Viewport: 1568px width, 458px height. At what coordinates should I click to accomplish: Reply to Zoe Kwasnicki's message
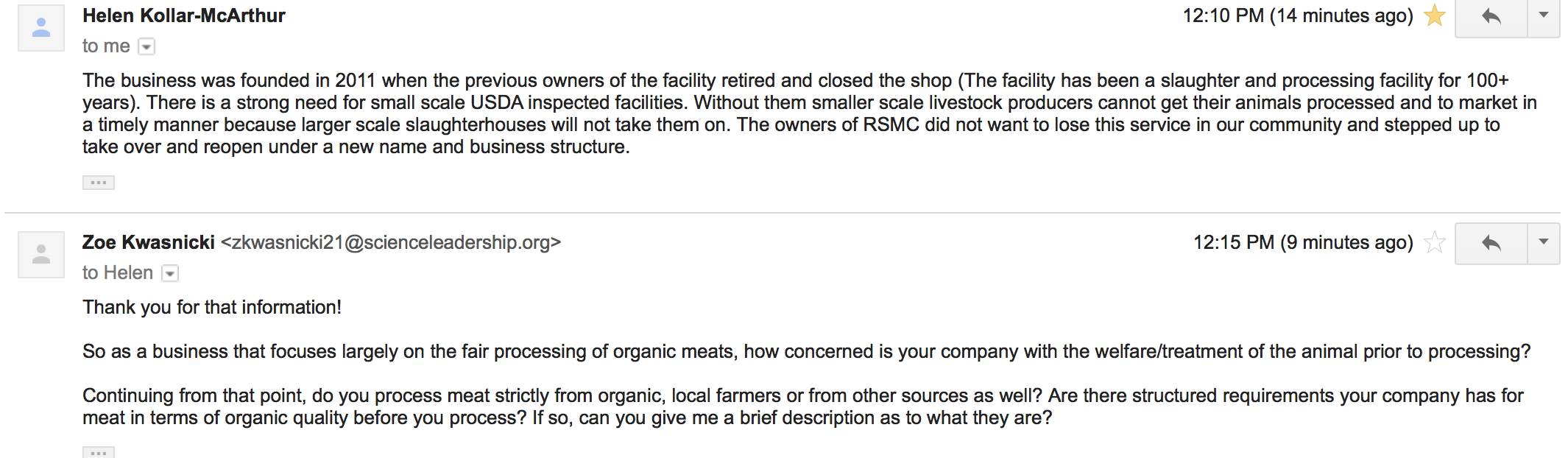[x=1491, y=243]
